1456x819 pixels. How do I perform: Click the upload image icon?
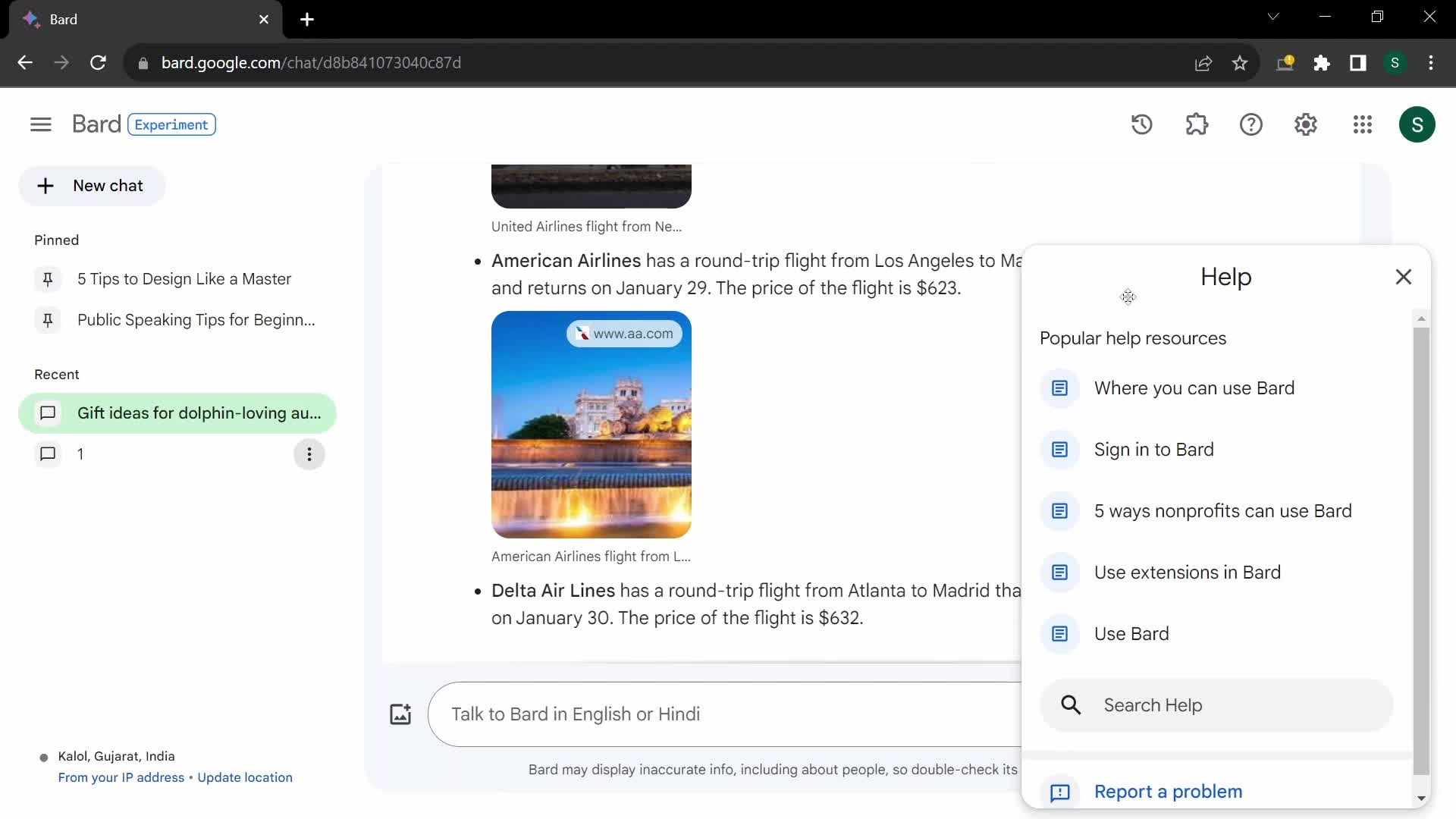click(x=400, y=714)
